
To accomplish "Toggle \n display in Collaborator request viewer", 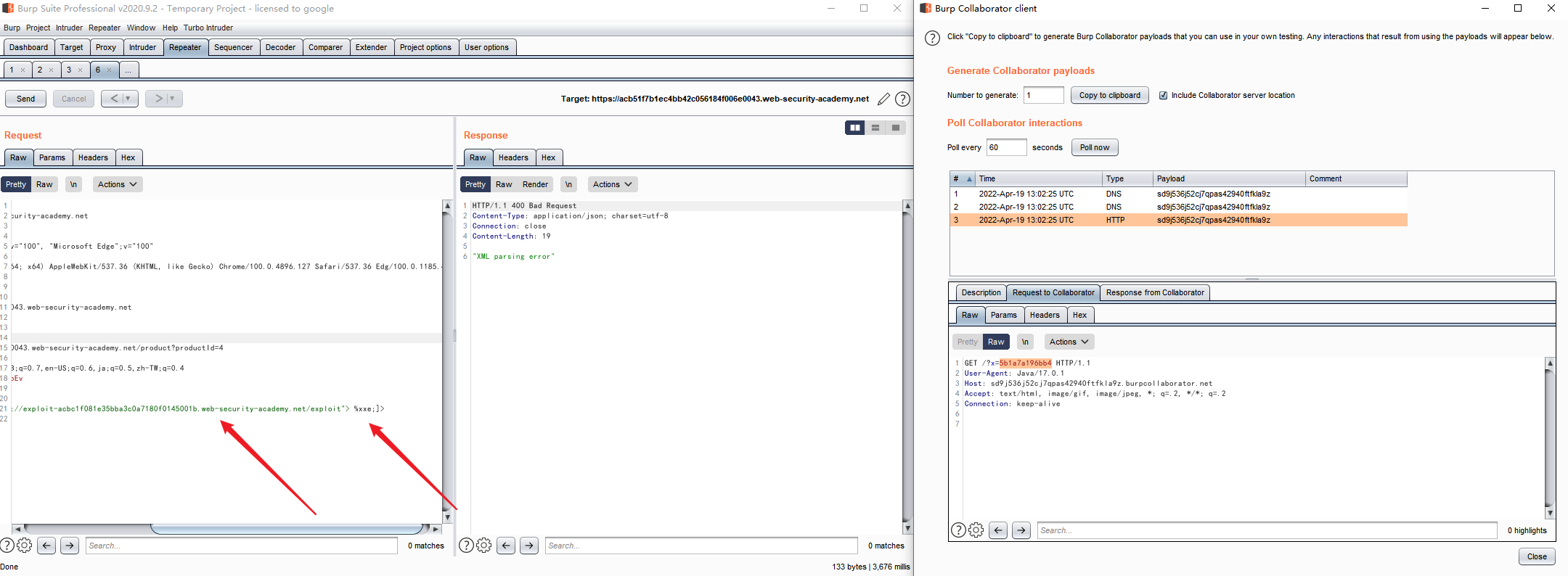I will [x=1025, y=342].
